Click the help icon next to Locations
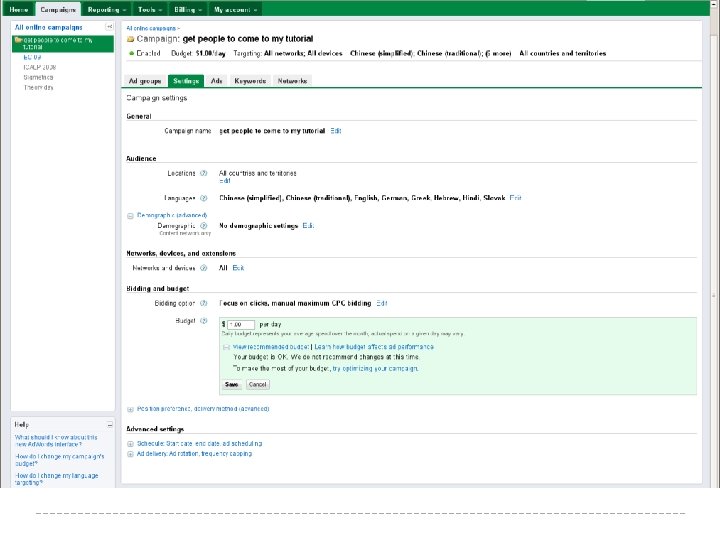720x540 pixels. [x=203, y=173]
